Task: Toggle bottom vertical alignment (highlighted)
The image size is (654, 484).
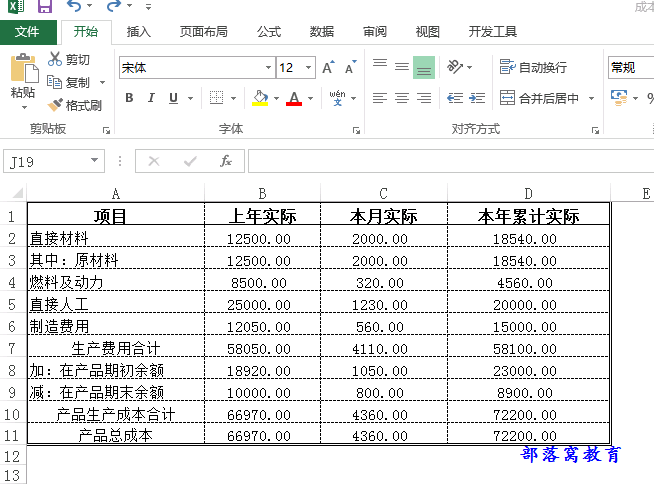Action: 424,67
